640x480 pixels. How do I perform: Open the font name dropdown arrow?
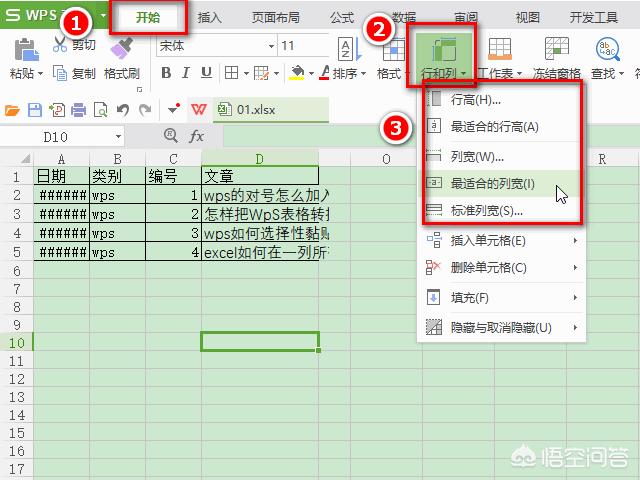[271, 46]
